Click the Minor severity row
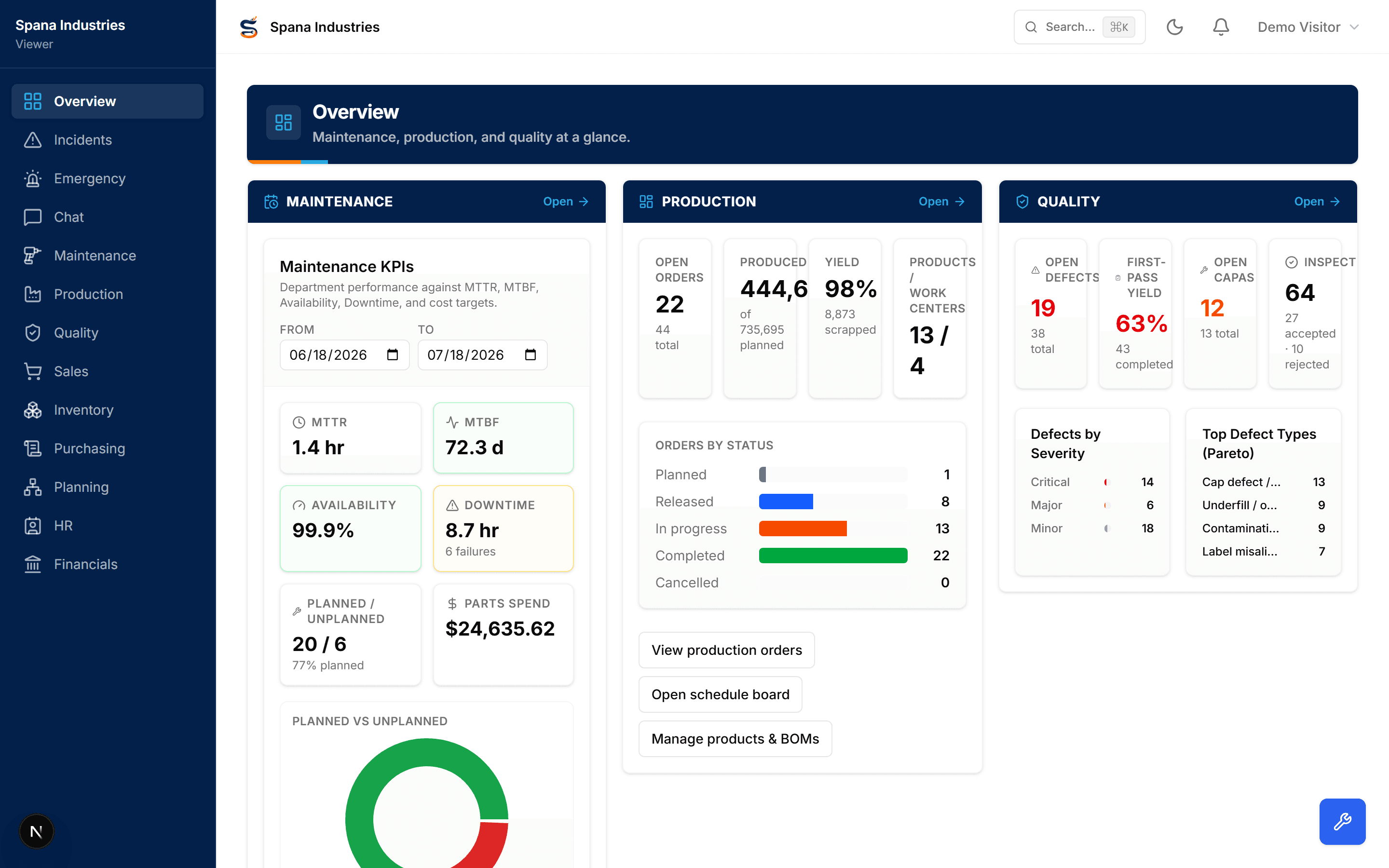This screenshot has width=1389, height=868. click(x=1092, y=528)
